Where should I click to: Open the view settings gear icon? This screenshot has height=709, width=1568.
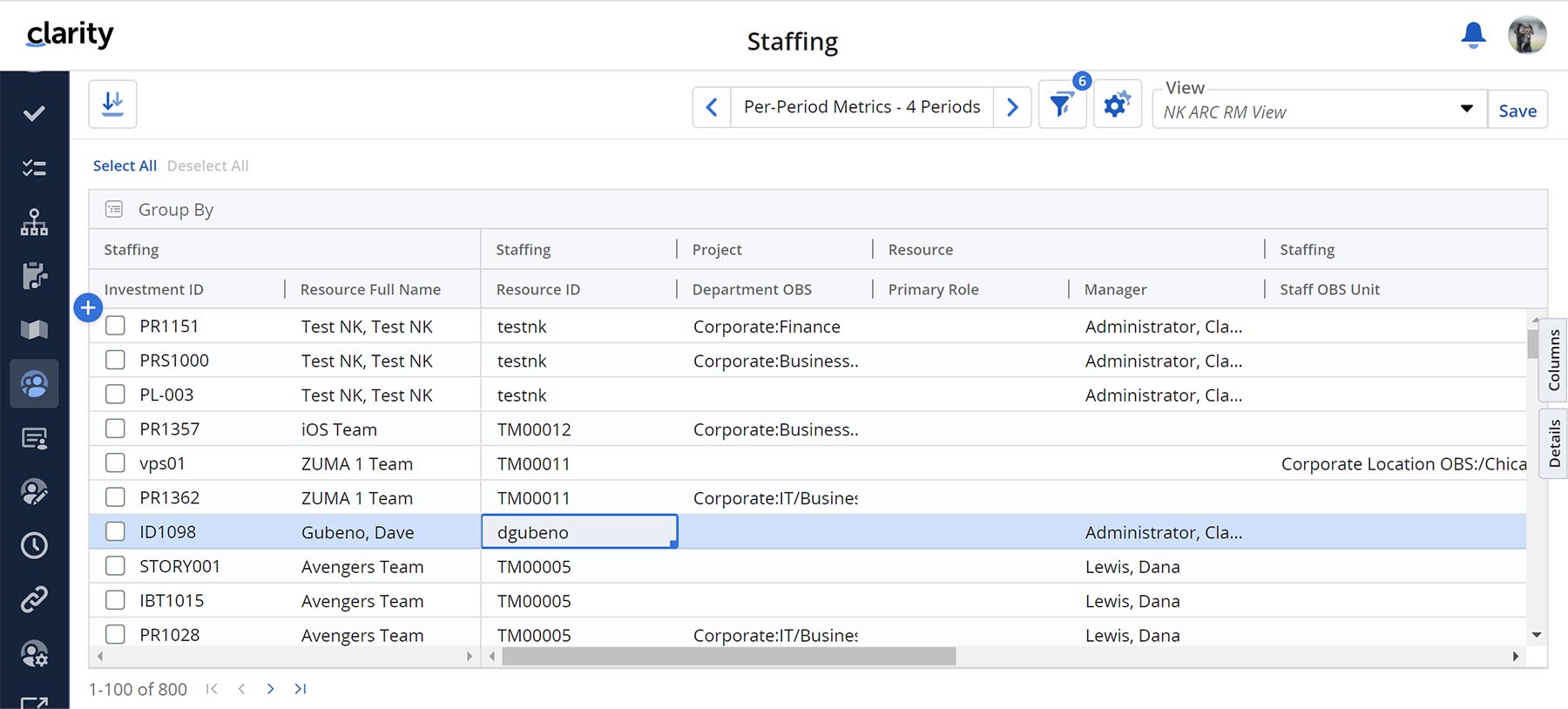point(1117,105)
